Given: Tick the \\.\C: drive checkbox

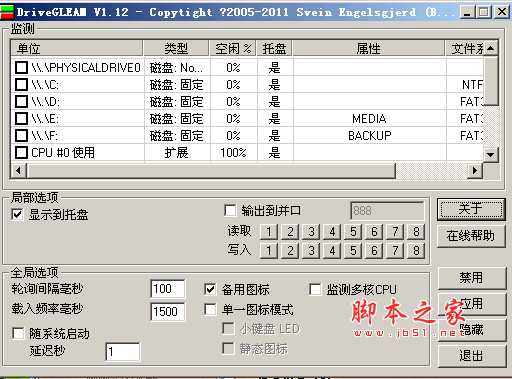Looking at the screenshot, I should tap(21, 85).
